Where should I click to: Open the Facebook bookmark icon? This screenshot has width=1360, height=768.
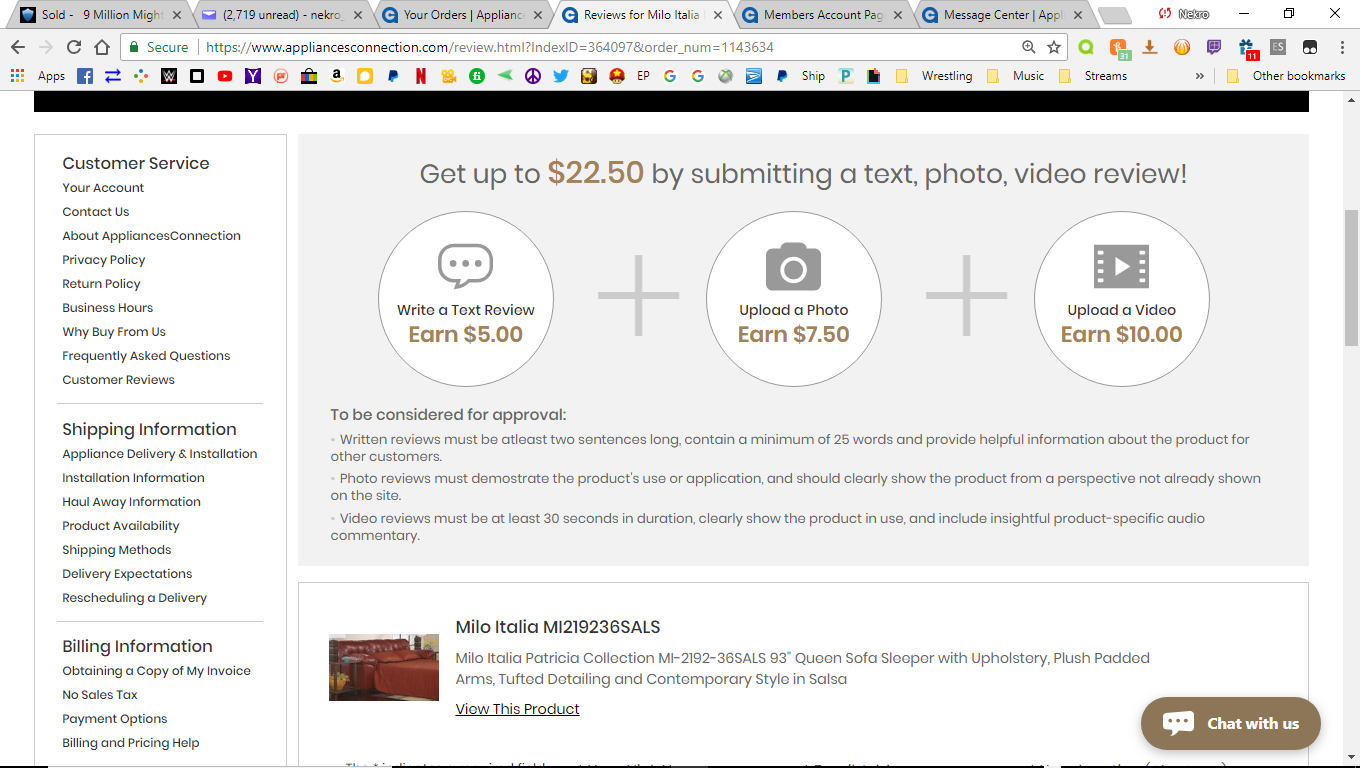85,76
